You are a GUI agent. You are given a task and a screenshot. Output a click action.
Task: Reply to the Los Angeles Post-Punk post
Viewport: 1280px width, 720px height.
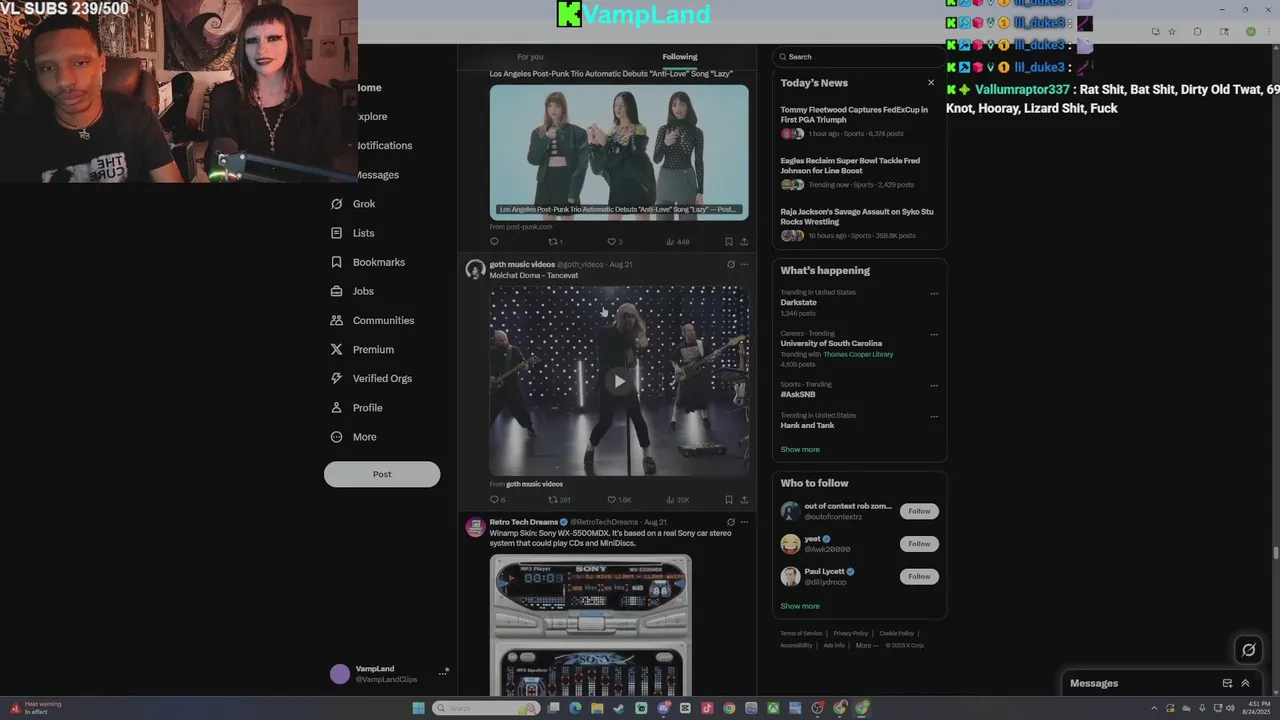(x=494, y=241)
